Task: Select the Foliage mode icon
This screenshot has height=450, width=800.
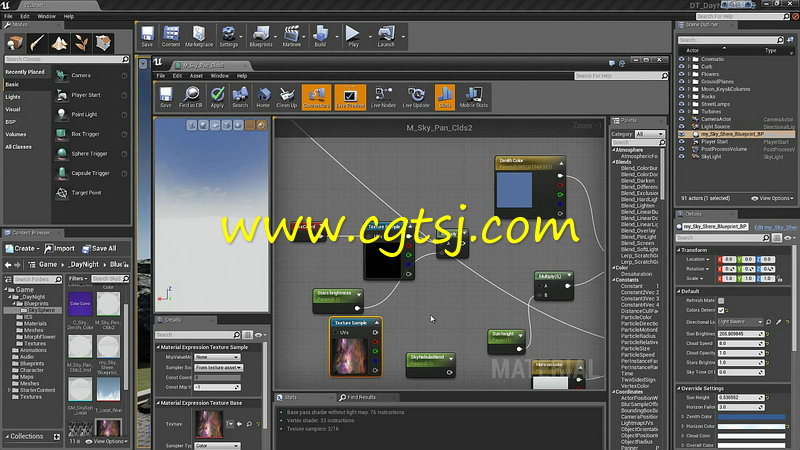Action: coord(81,43)
